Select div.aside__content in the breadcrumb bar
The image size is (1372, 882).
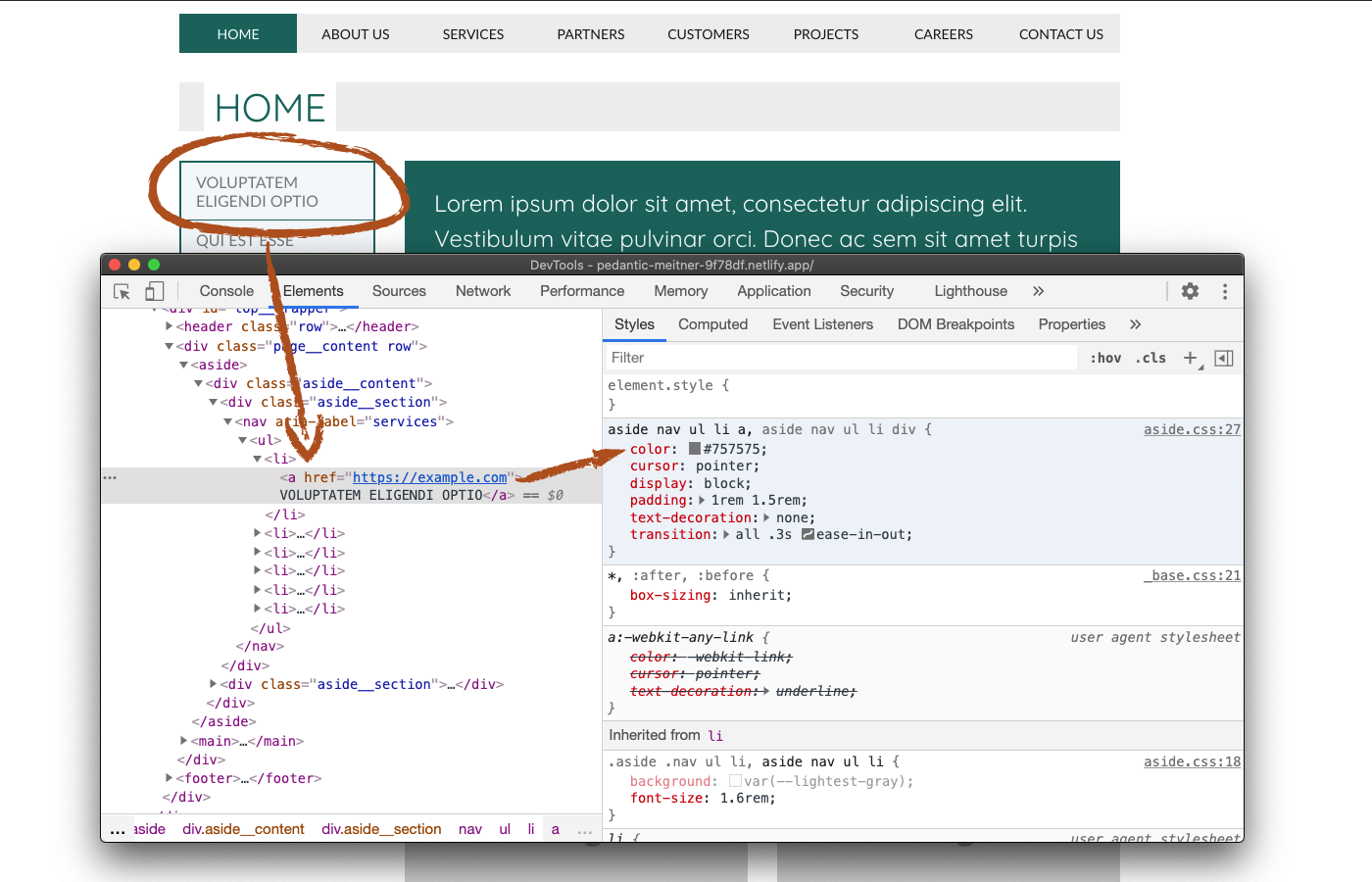tap(243, 829)
